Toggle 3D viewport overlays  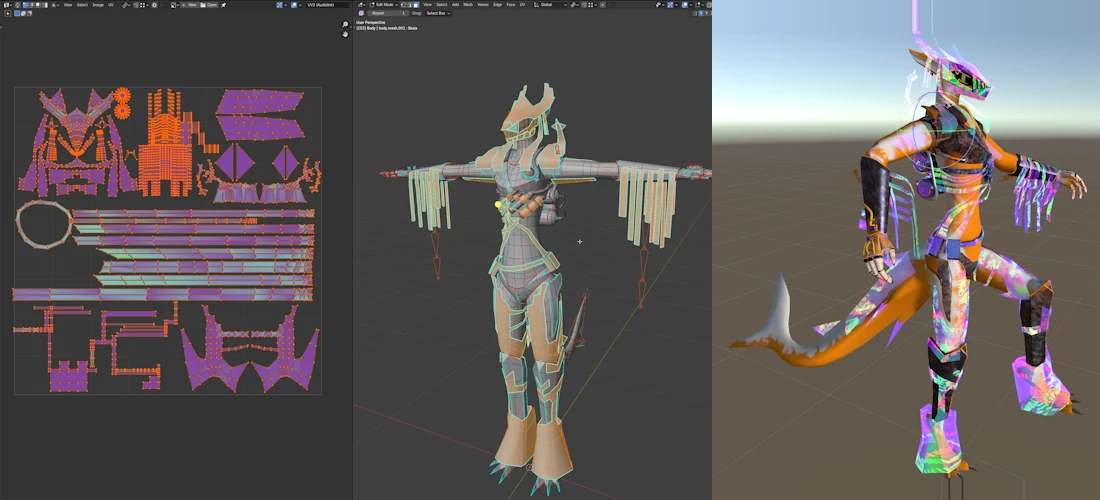click(x=685, y=5)
